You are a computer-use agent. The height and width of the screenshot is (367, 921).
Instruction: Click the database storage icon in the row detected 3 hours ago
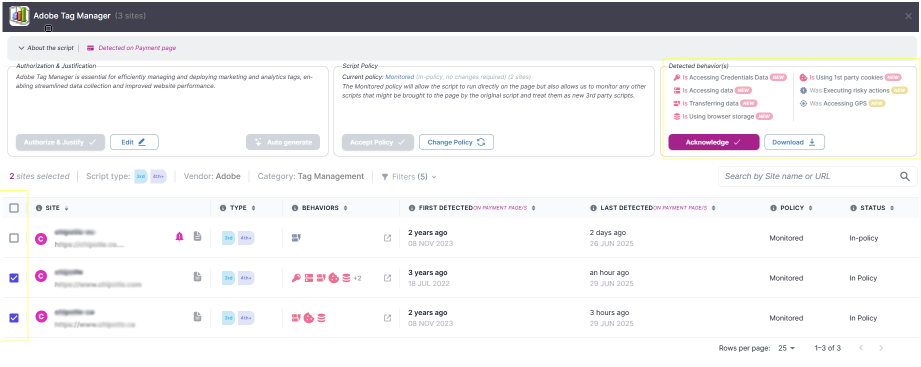click(x=321, y=318)
